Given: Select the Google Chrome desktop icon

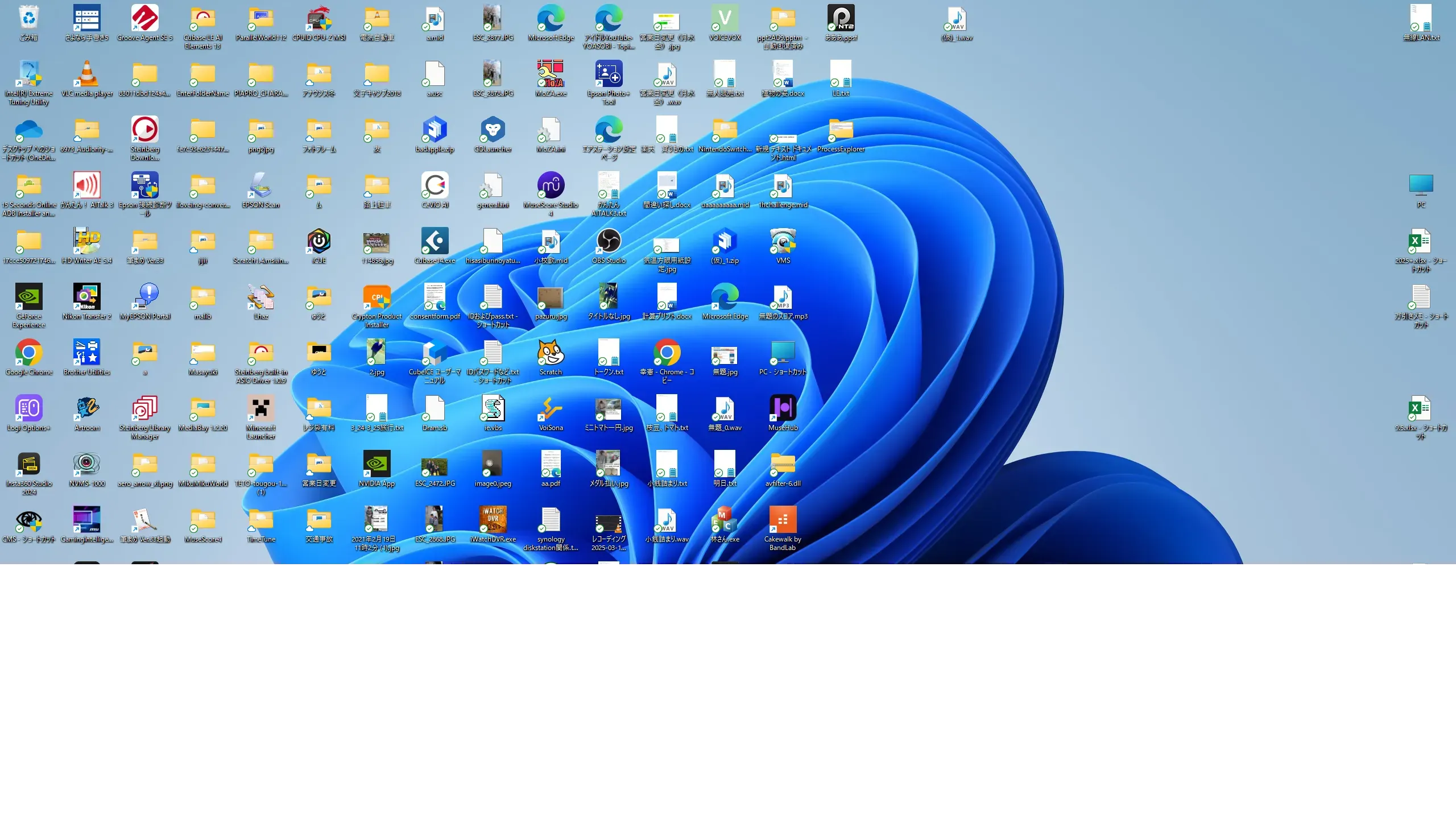Looking at the screenshot, I should click(28, 353).
